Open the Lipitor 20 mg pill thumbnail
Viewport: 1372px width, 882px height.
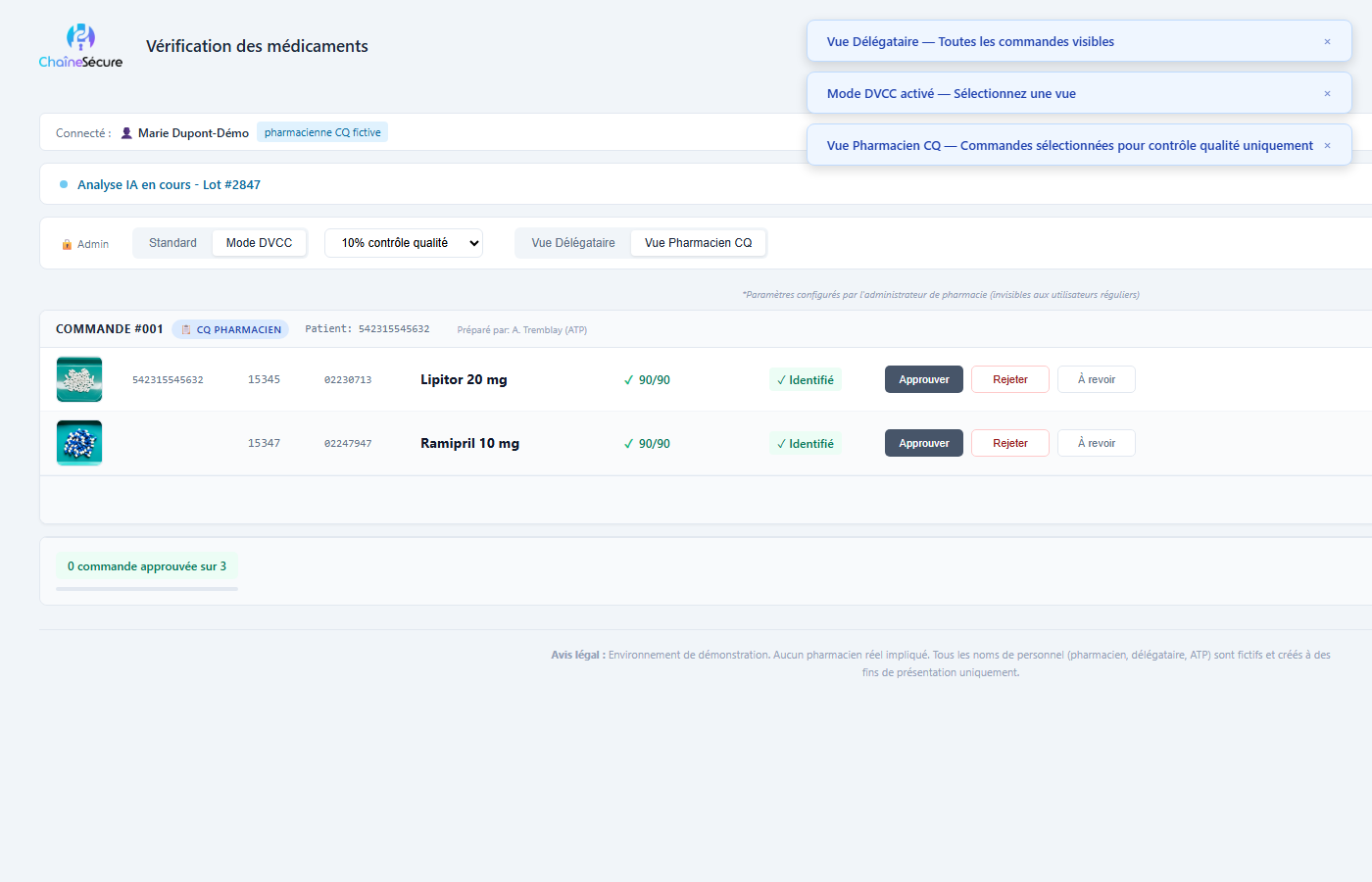pos(79,379)
